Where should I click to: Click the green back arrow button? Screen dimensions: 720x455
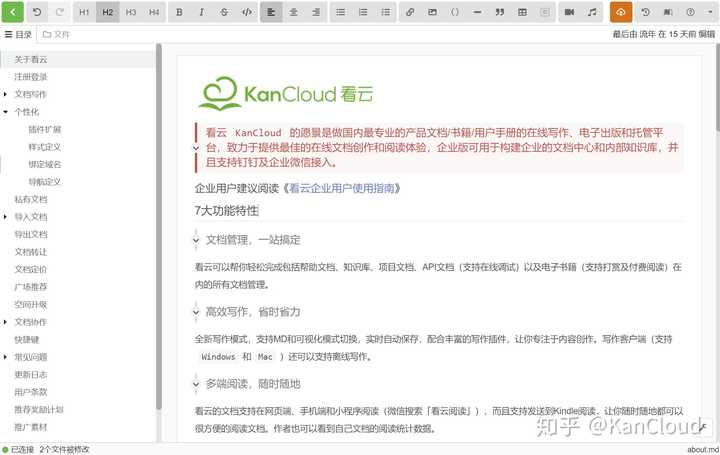(12, 12)
